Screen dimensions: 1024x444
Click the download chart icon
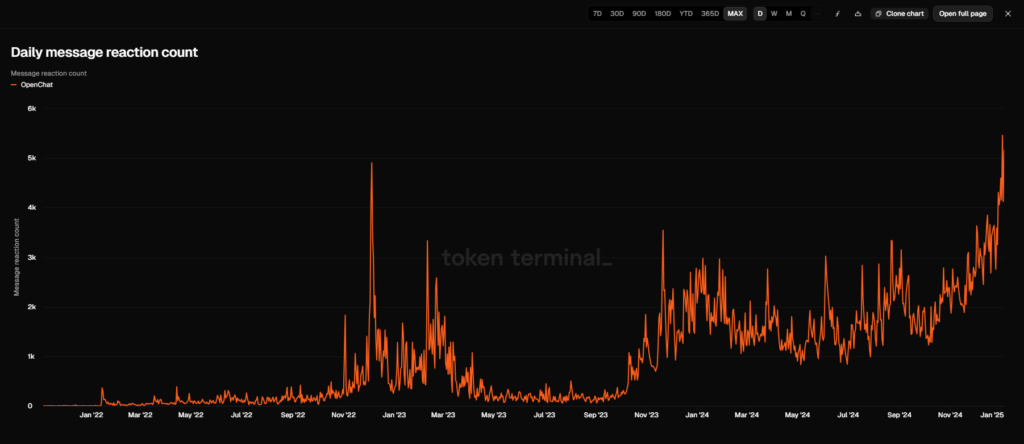(x=857, y=14)
